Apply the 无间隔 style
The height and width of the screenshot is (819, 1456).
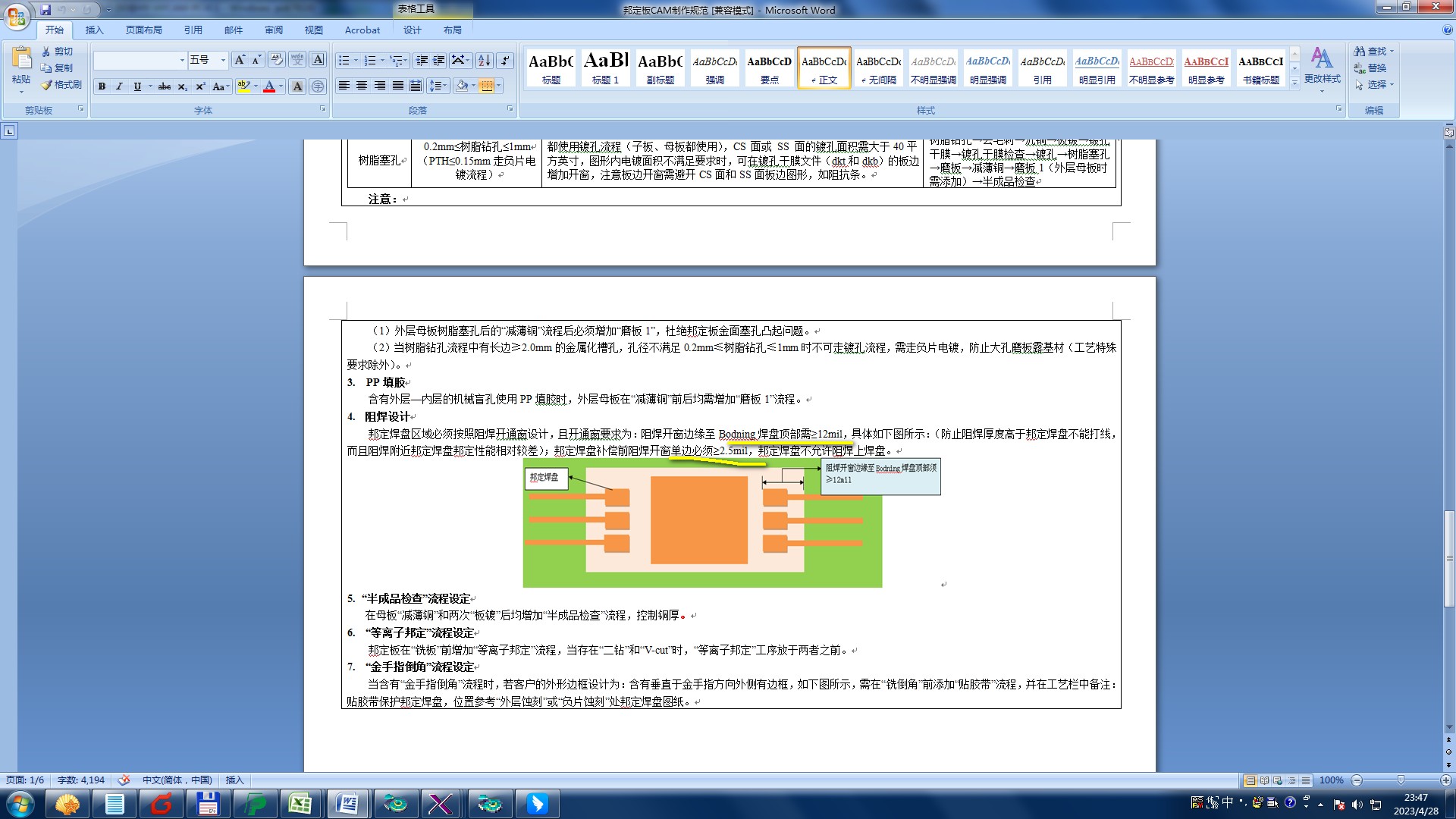pyautogui.click(x=879, y=67)
